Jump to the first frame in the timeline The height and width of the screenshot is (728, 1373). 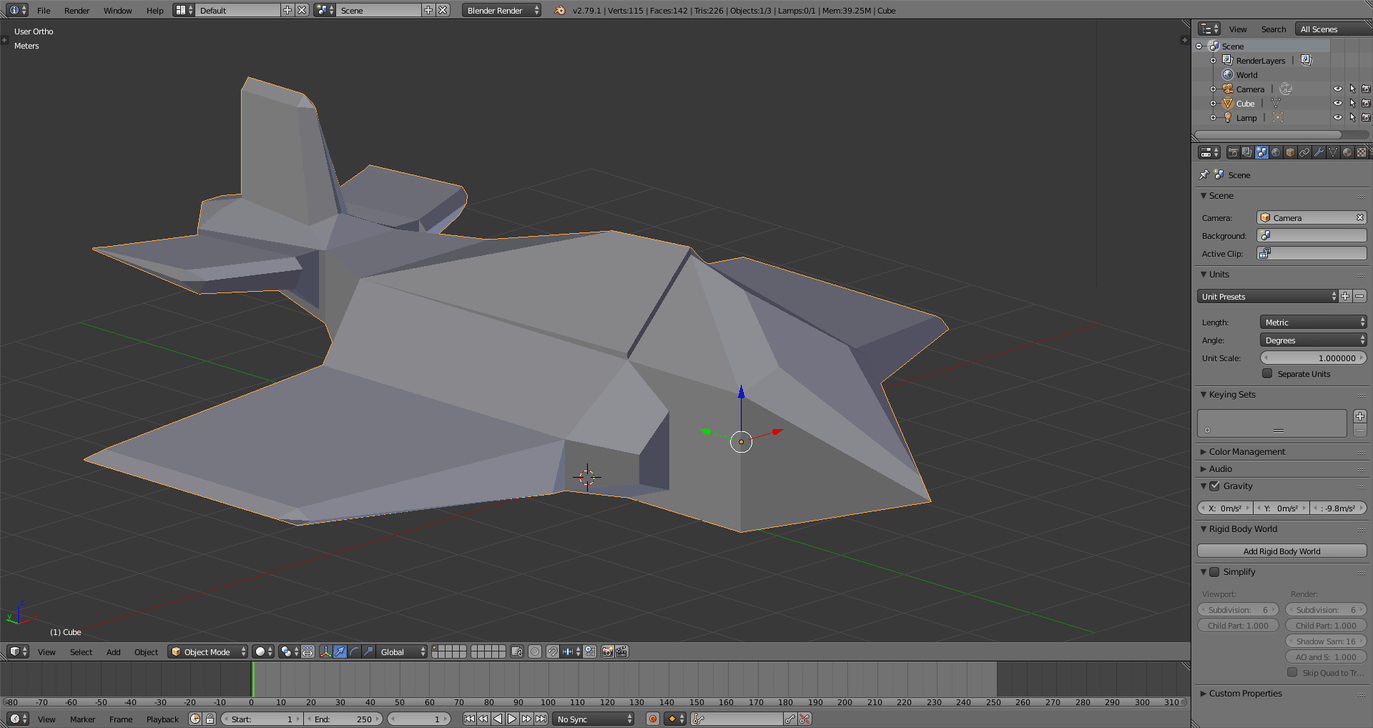(x=469, y=719)
